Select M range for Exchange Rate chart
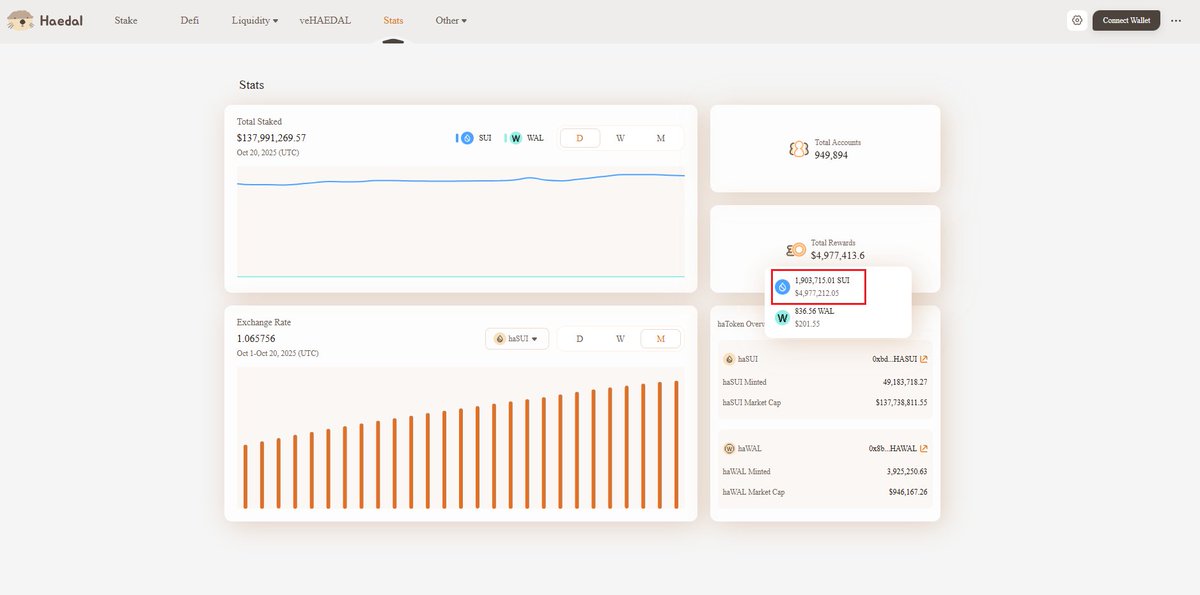 [661, 339]
